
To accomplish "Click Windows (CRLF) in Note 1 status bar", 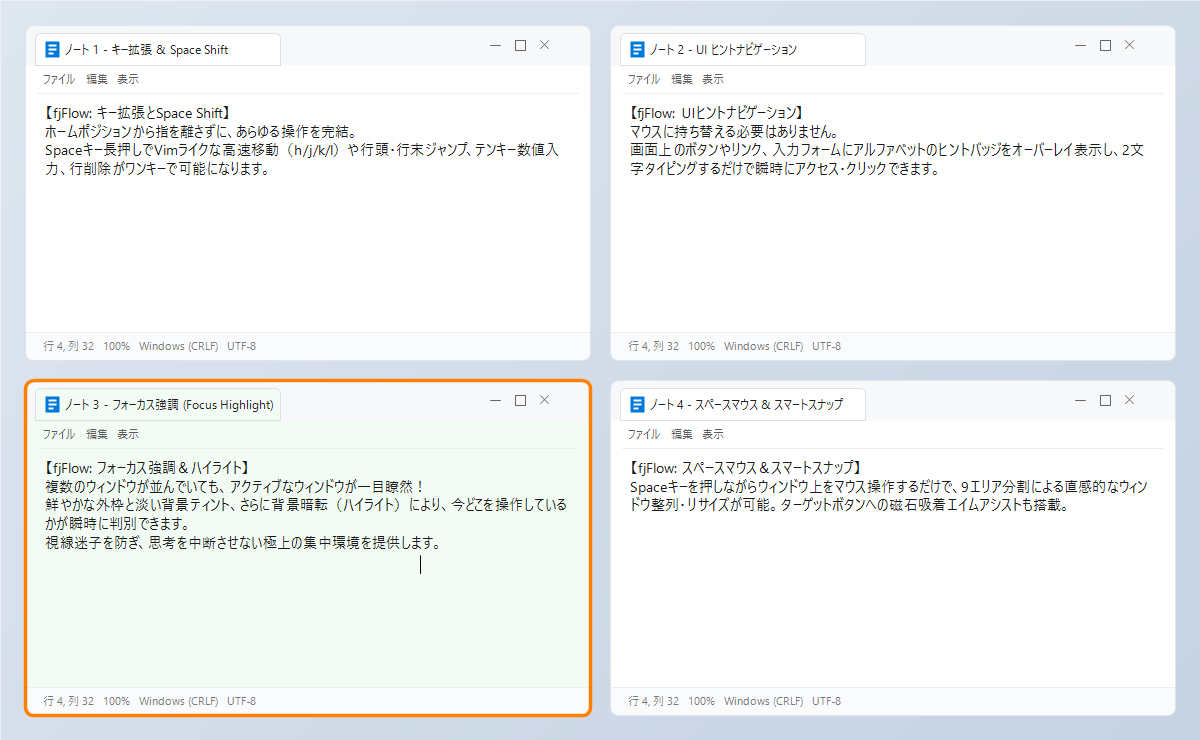I will [179, 346].
